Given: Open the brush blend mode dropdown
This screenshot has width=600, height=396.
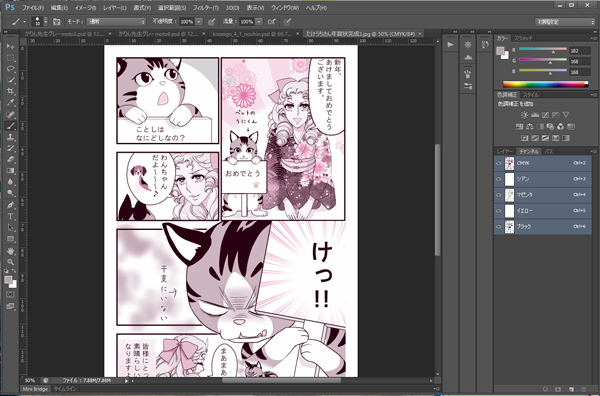Looking at the screenshot, I should (x=116, y=22).
